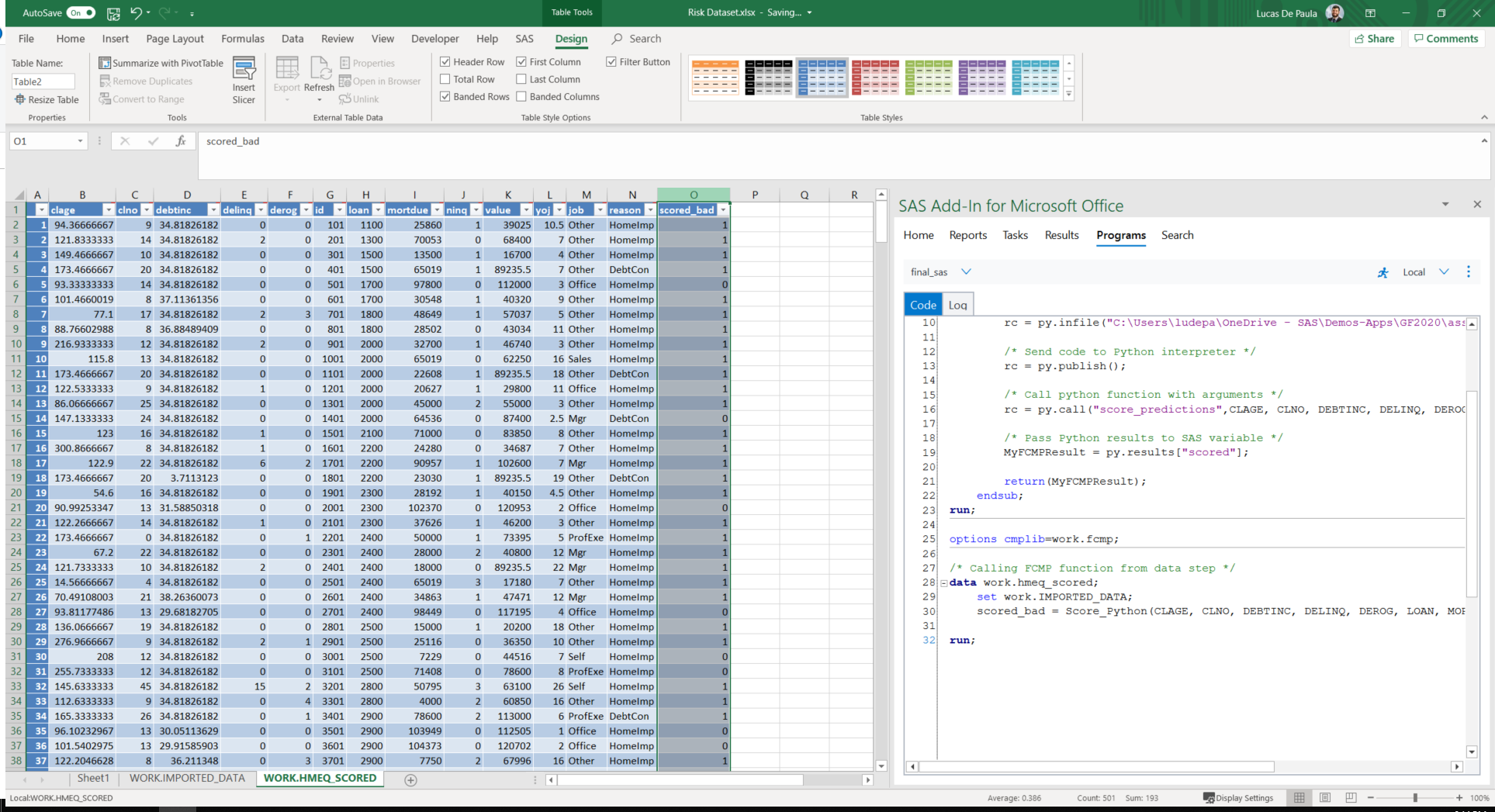Switch to Page Break Preview in status bar
Viewport: 1495px width, 812px height.
[x=1351, y=797]
